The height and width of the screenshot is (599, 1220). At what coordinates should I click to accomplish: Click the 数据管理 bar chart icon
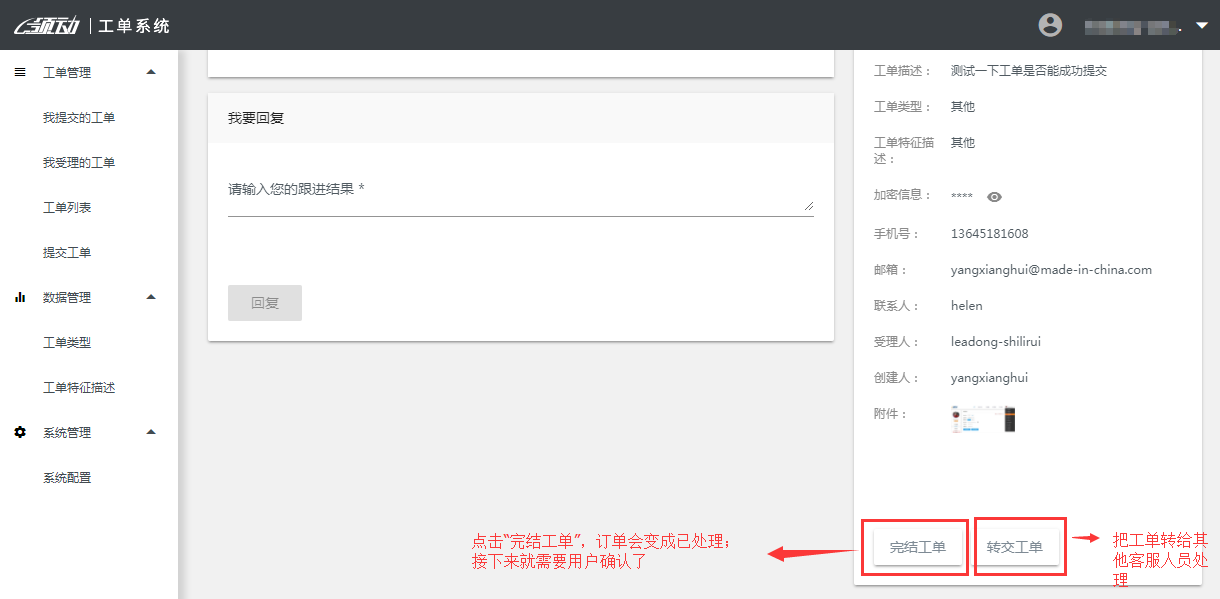pos(20,297)
